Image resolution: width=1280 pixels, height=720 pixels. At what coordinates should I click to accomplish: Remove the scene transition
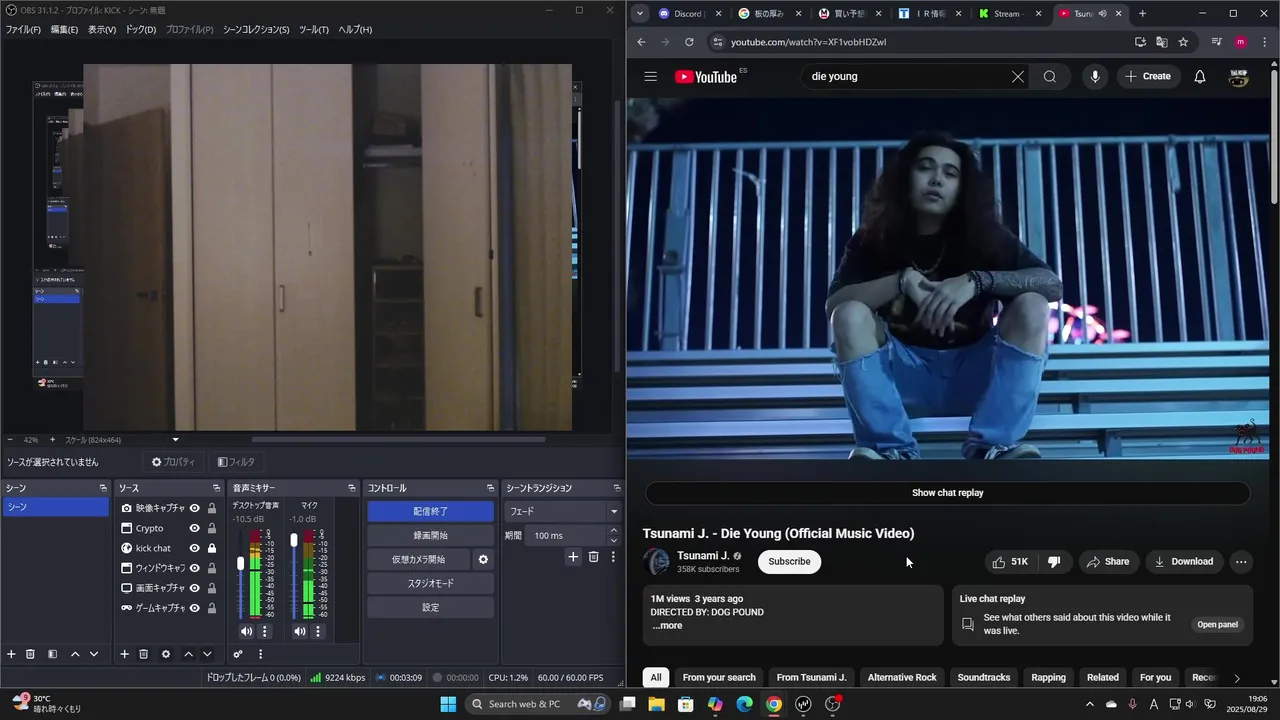[x=593, y=557]
